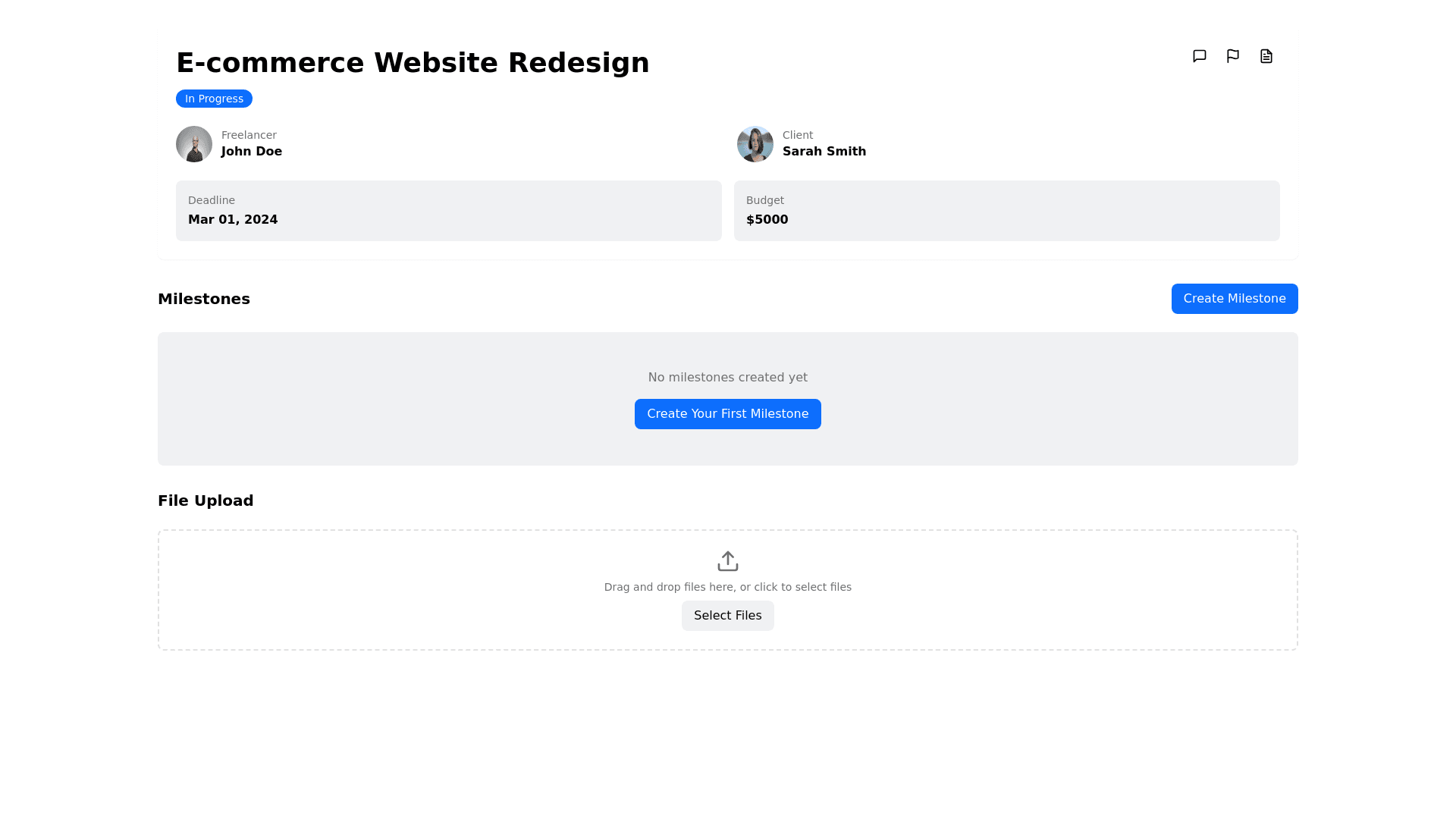1456x819 pixels.
Task: Click the John Doe name text
Action: [252, 152]
